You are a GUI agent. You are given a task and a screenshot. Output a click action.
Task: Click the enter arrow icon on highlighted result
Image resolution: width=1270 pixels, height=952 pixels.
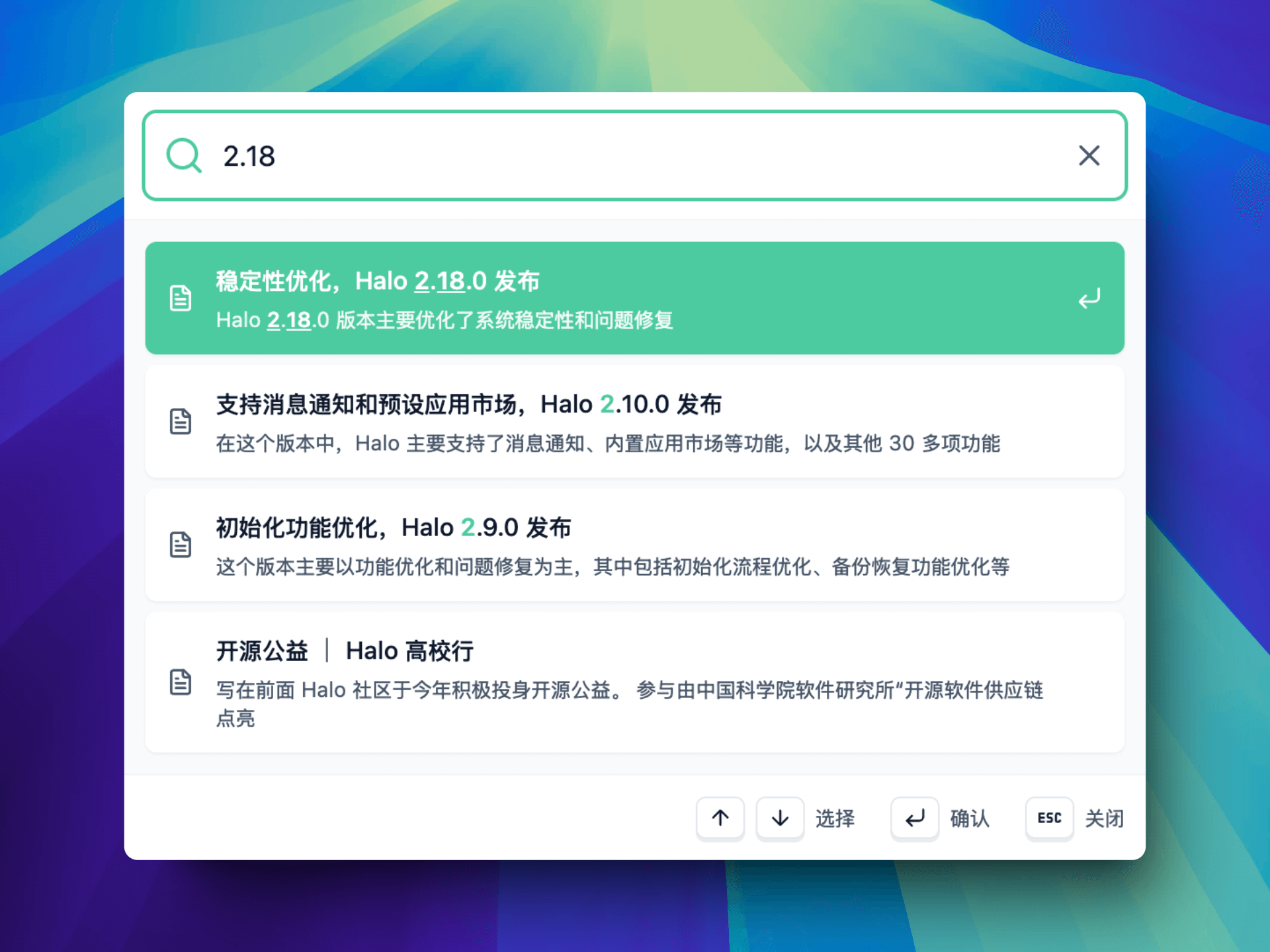[x=1089, y=299]
